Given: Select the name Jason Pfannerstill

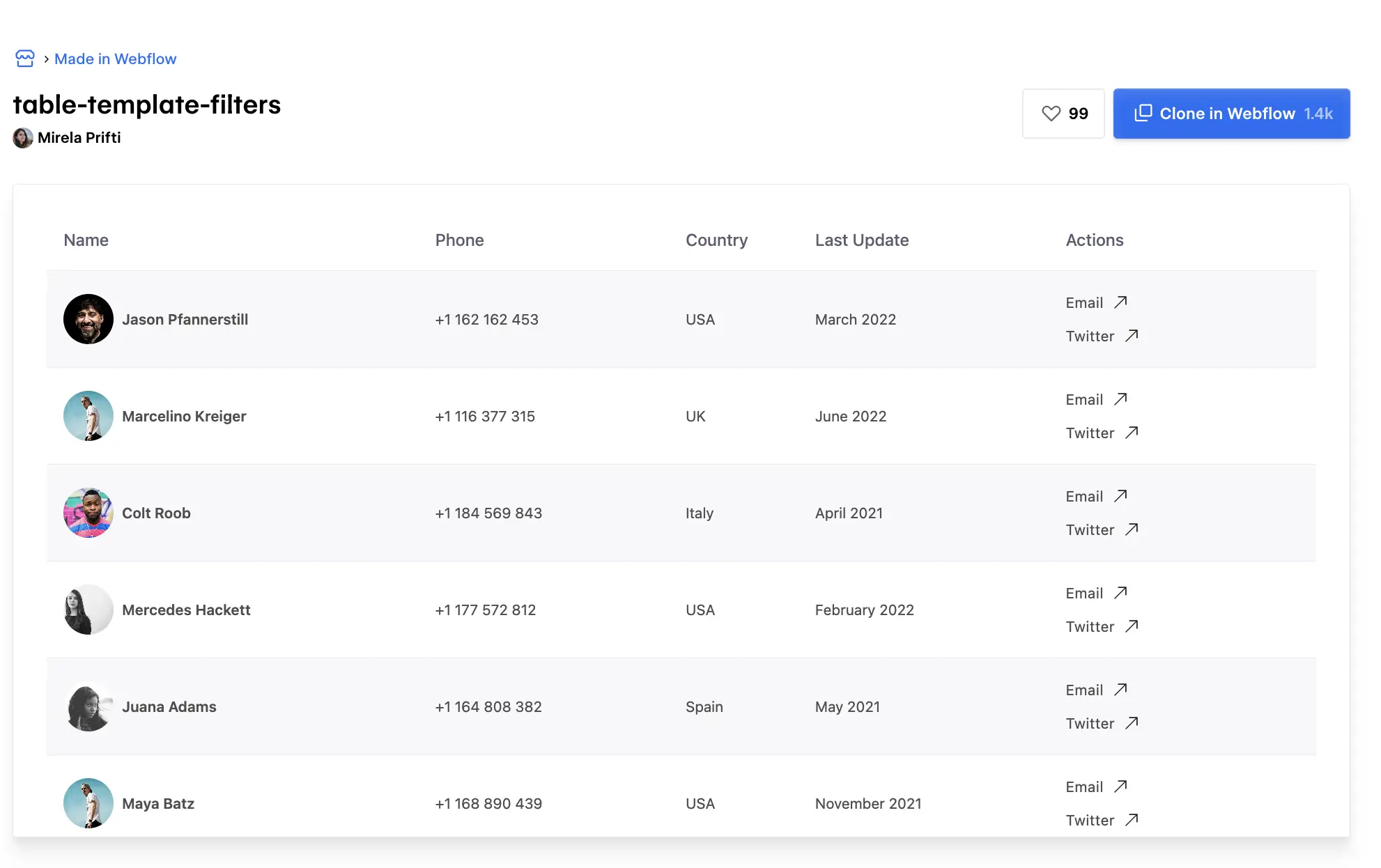Looking at the screenshot, I should point(185,319).
